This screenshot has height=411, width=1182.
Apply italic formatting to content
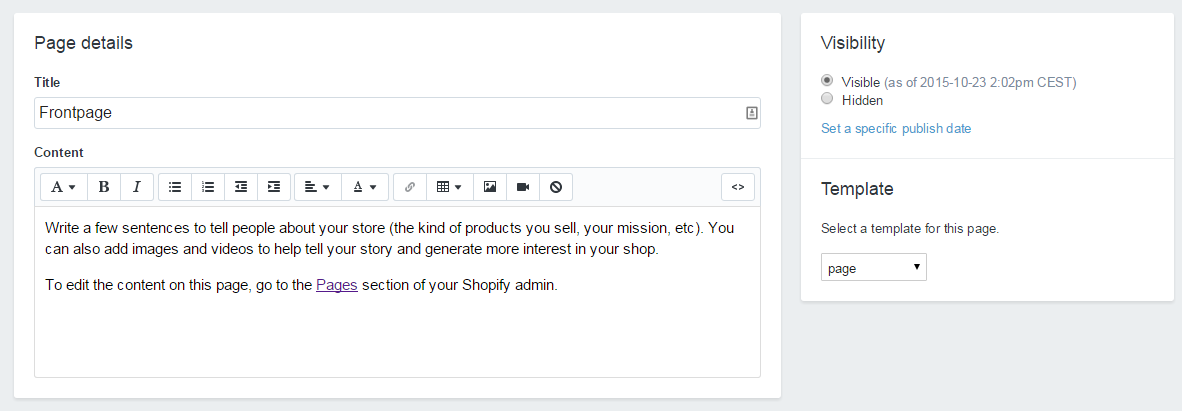click(x=137, y=187)
